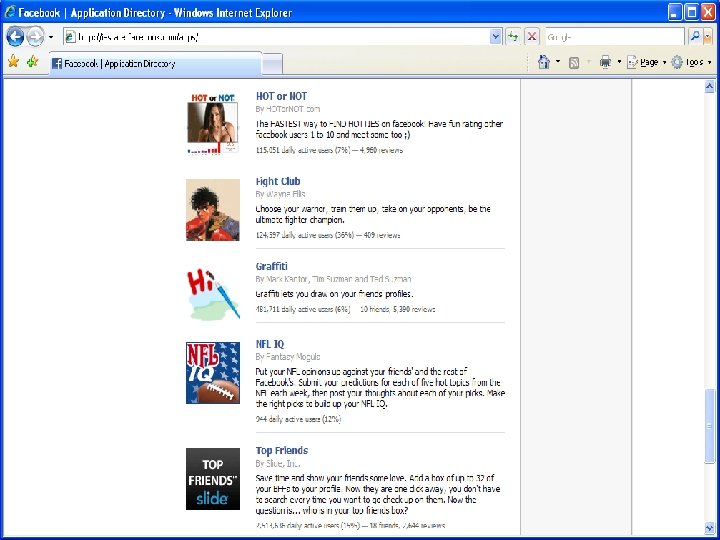
Task: Click the Google search box
Action: (614, 37)
